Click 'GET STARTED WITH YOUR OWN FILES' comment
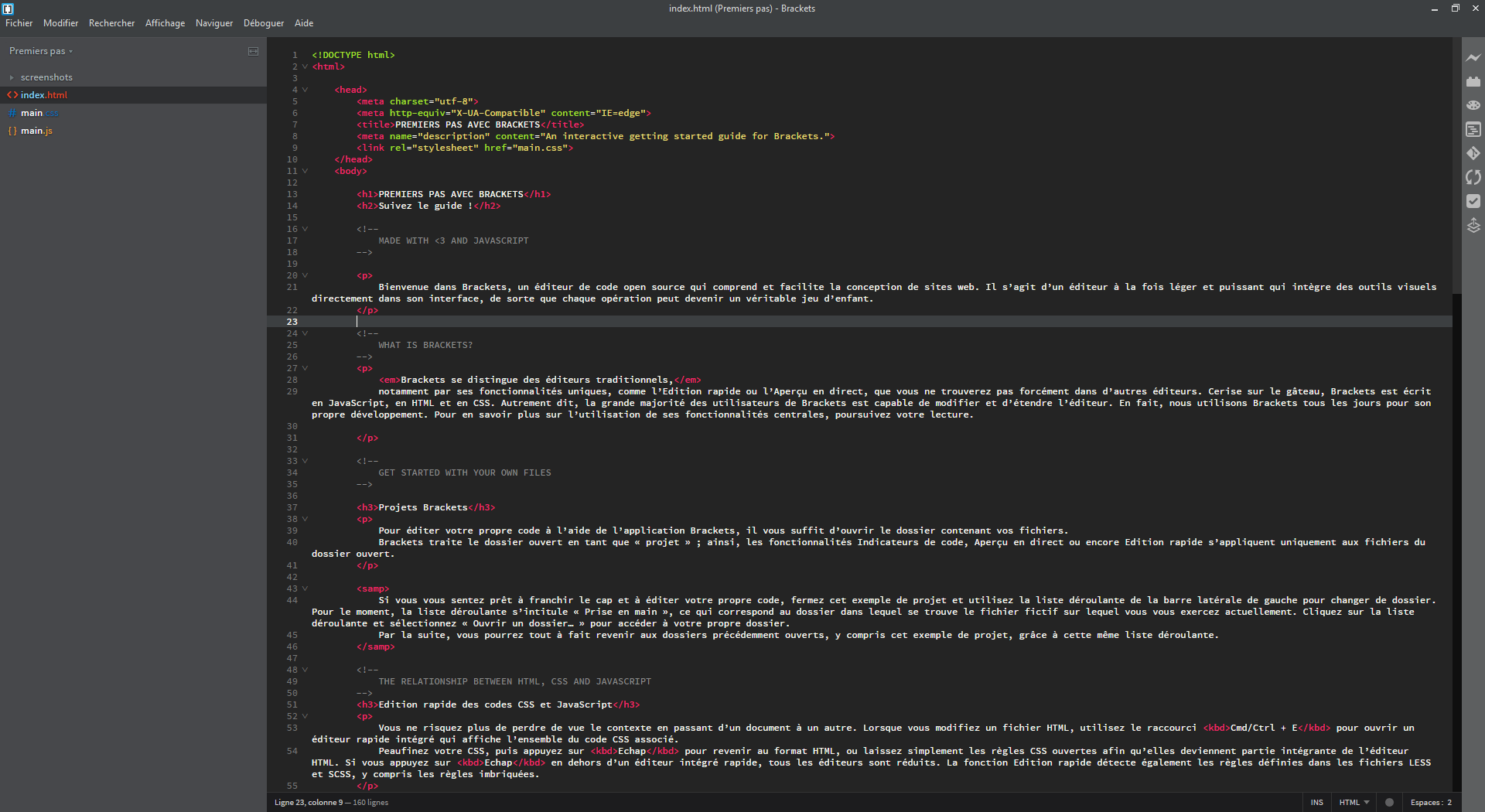This screenshot has height=812, width=1485. click(x=465, y=473)
